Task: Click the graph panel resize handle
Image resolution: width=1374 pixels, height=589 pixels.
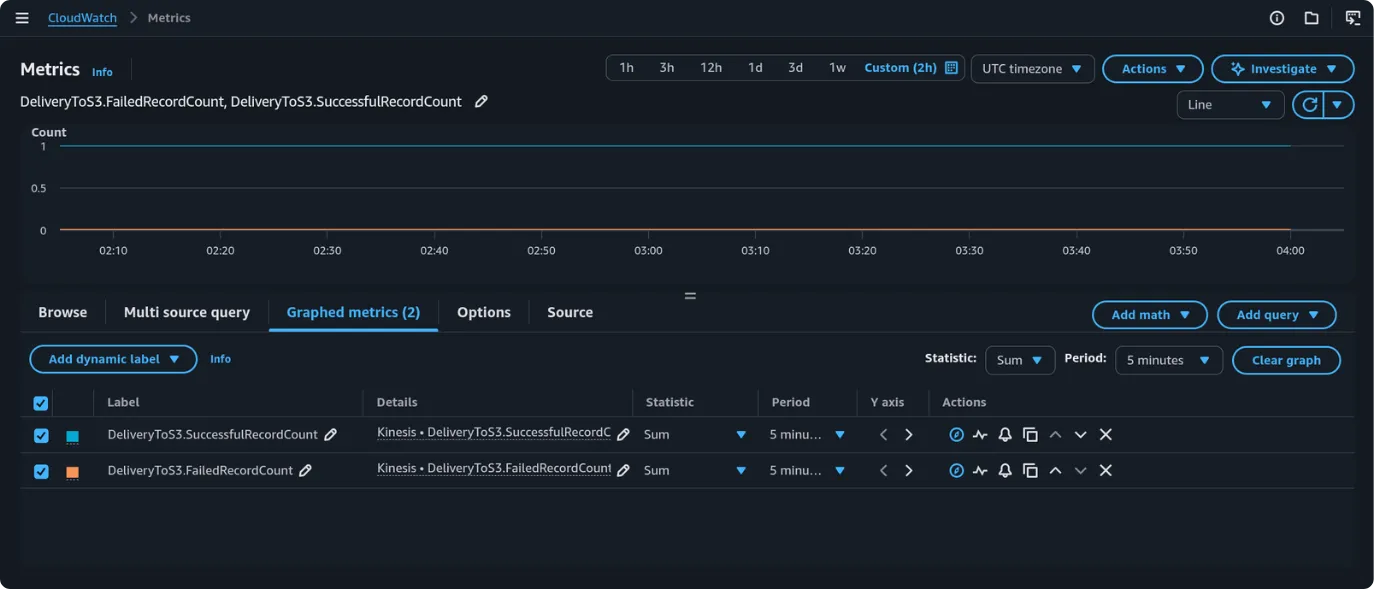Action: pyautogui.click(x=690, y=296)
